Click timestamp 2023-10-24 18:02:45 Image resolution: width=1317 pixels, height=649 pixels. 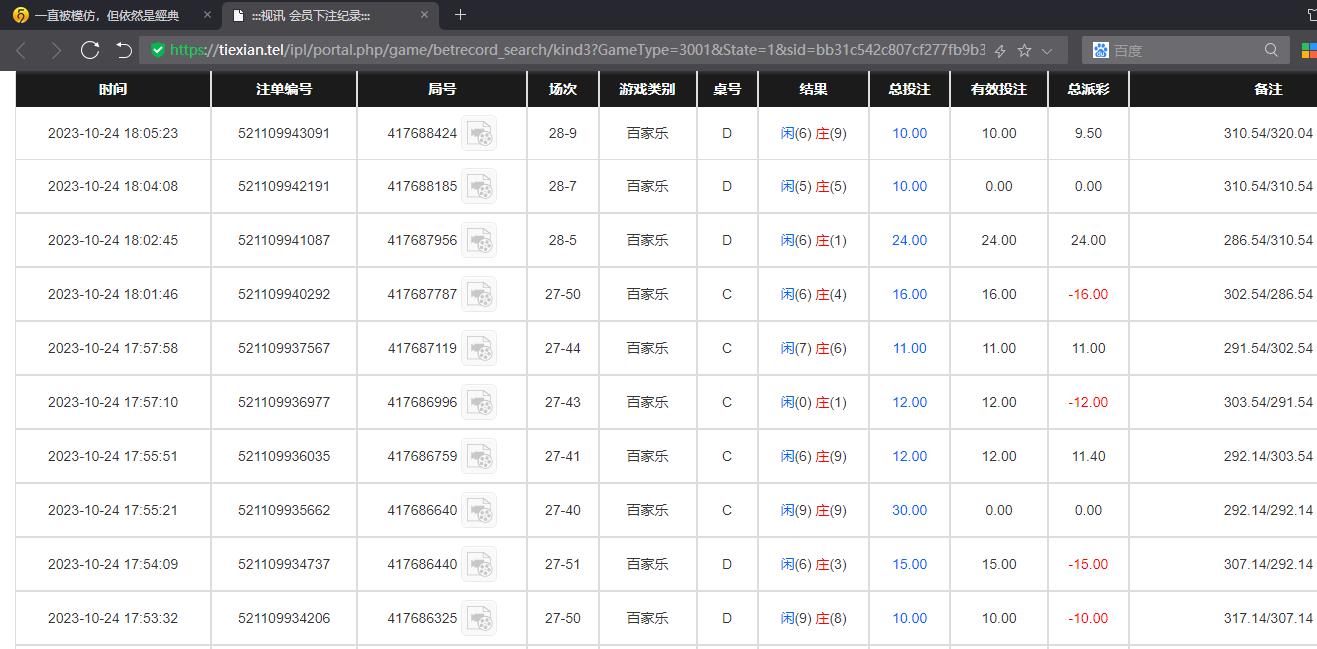click(113, 240)
